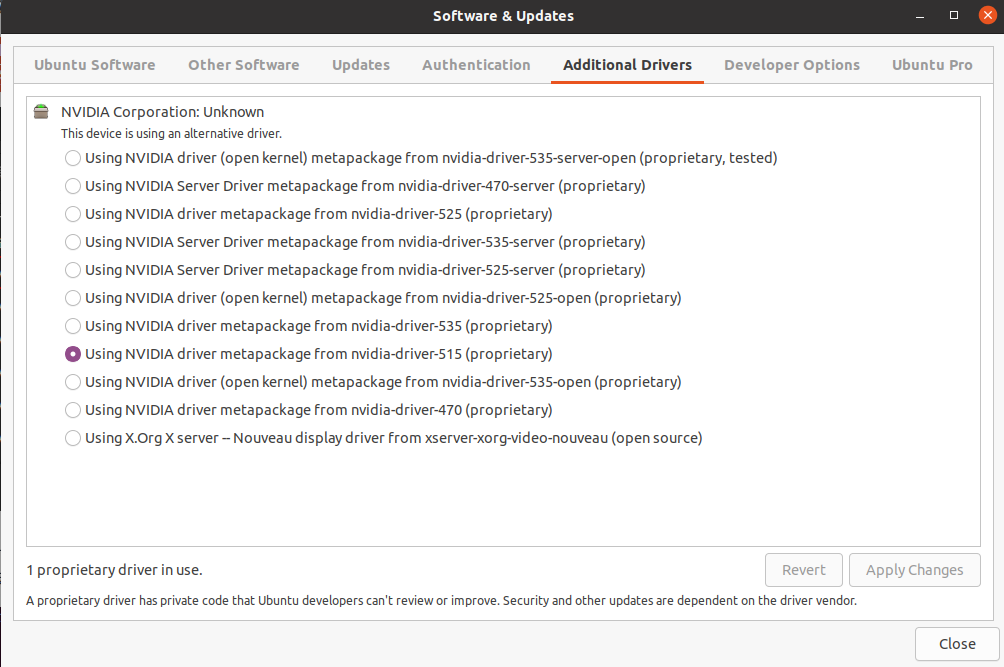The height and width of the screenshot is (667, 1004).
Task: Choose nvidia-driver-470 (proprietary) radio button
Action: click(x=73, y=410)
